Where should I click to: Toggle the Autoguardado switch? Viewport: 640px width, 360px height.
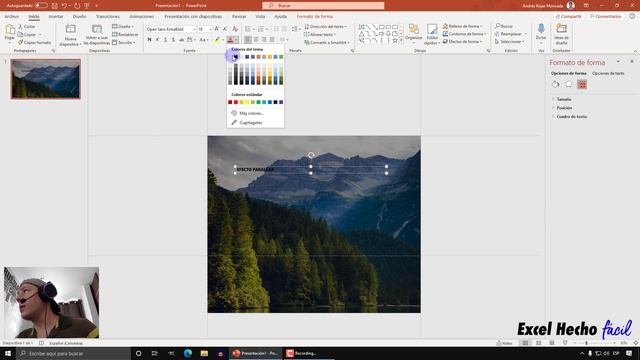tap(41, 6)
